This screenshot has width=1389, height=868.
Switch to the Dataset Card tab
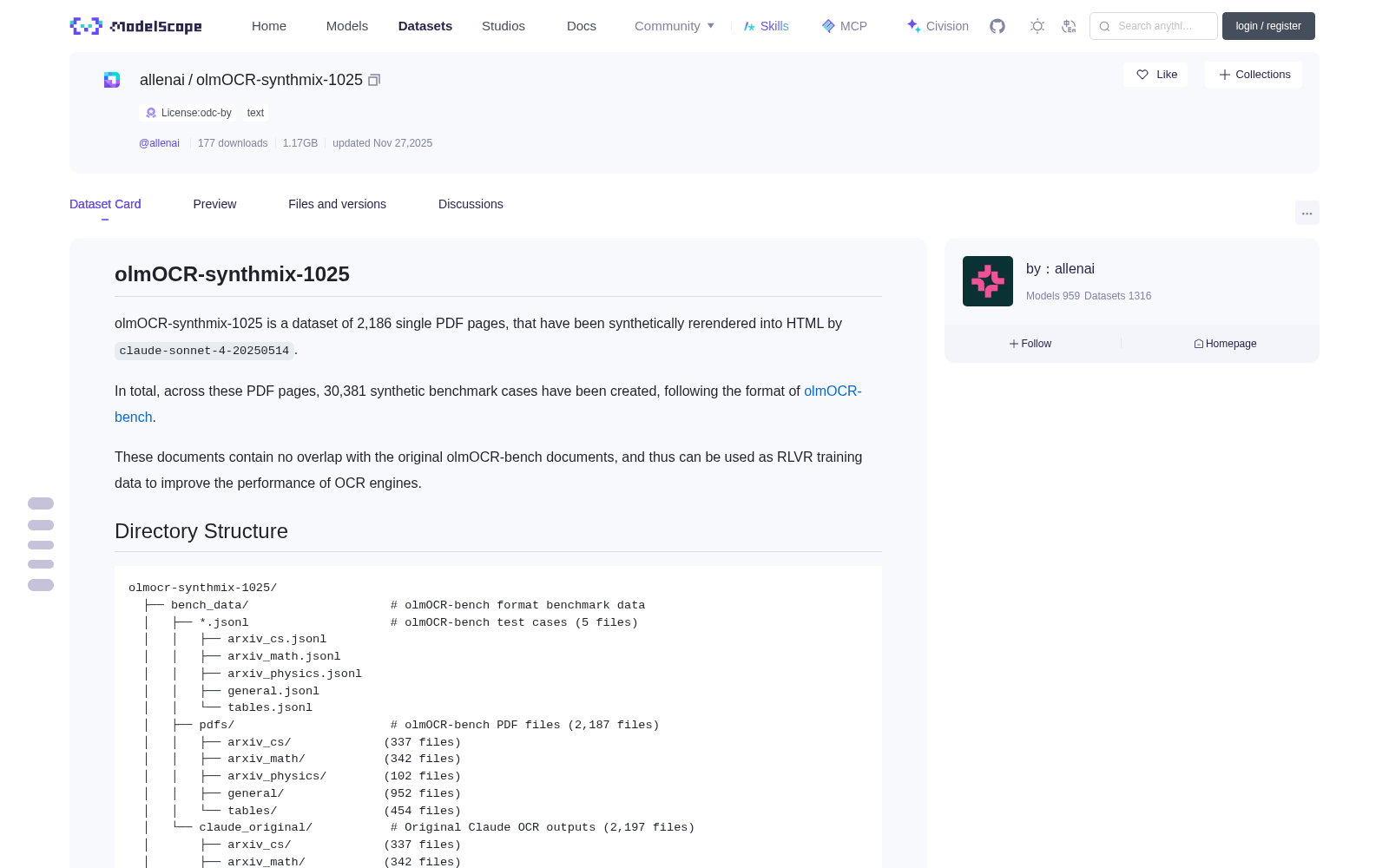105,204
